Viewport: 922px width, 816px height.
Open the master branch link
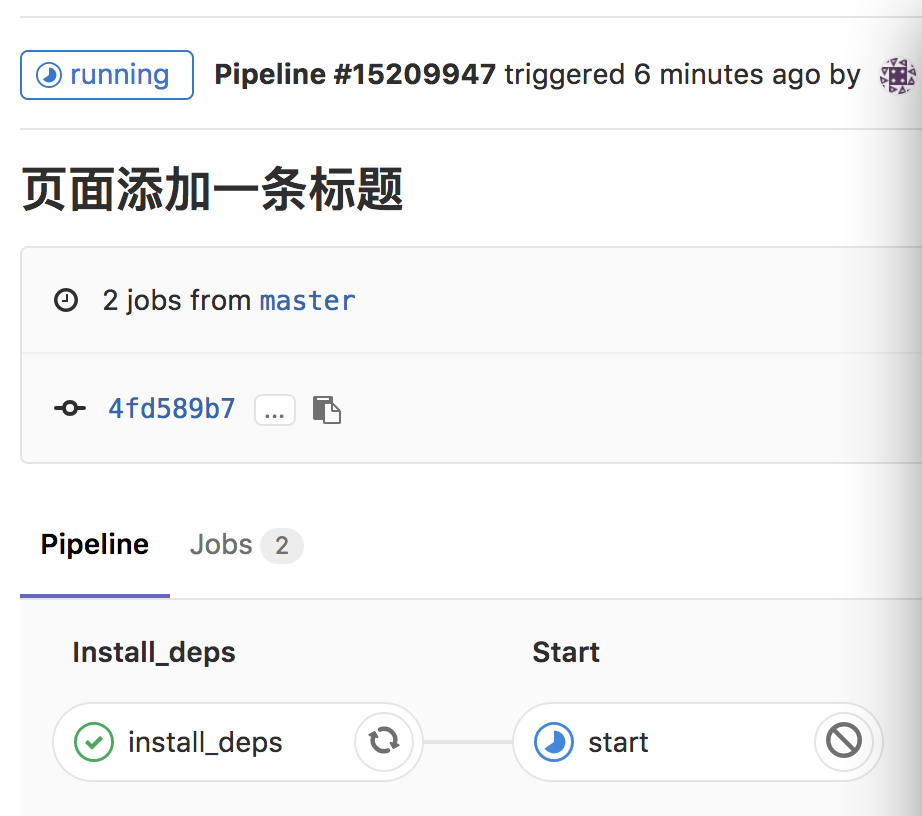click(307, 300)
